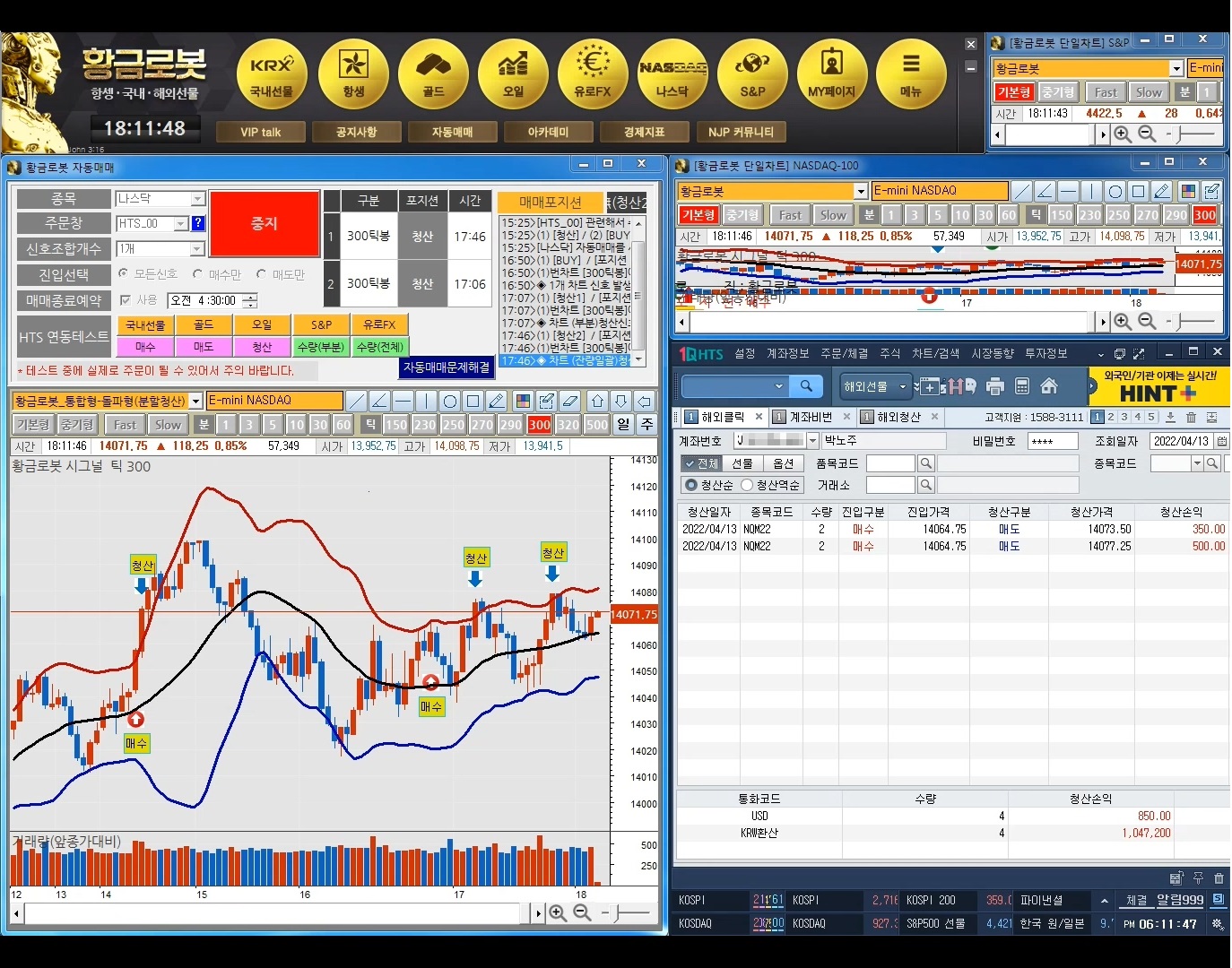
Task: Open the KRX 국내선물 gold button
Action: [272, 75]
